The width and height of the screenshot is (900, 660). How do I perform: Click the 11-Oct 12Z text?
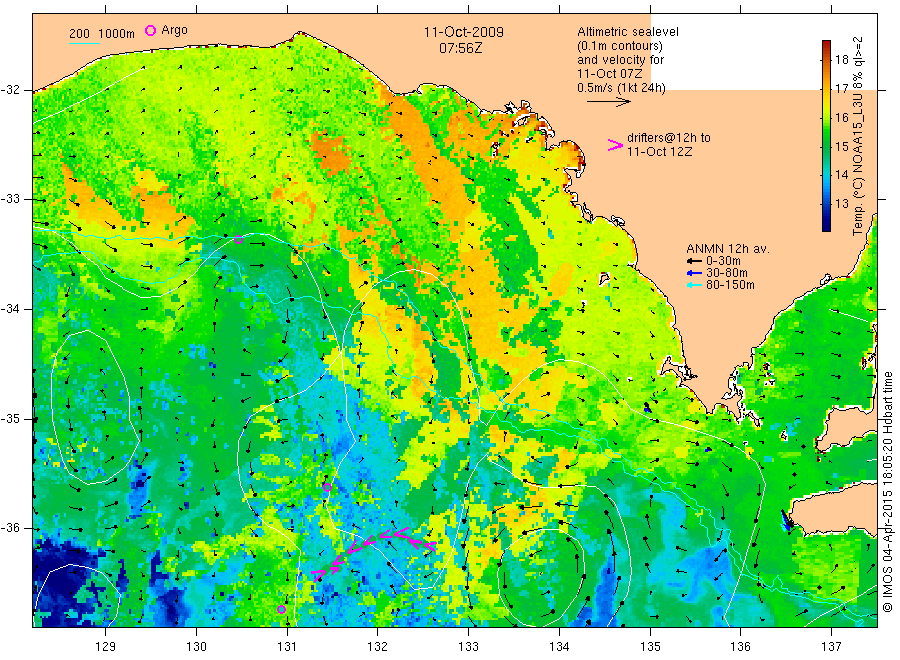coord(660,152)
